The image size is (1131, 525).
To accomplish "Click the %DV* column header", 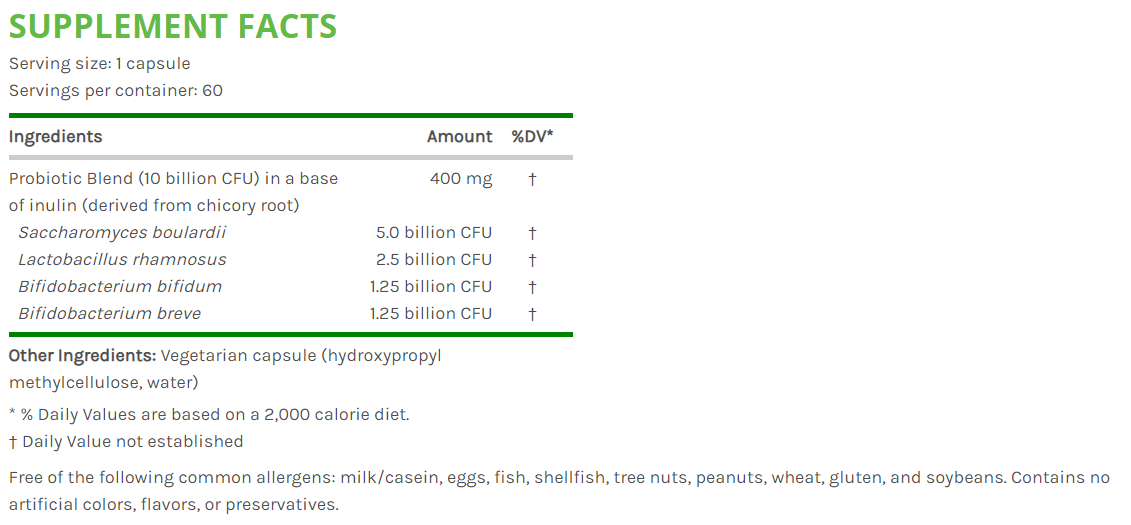I will pos(532,137).
